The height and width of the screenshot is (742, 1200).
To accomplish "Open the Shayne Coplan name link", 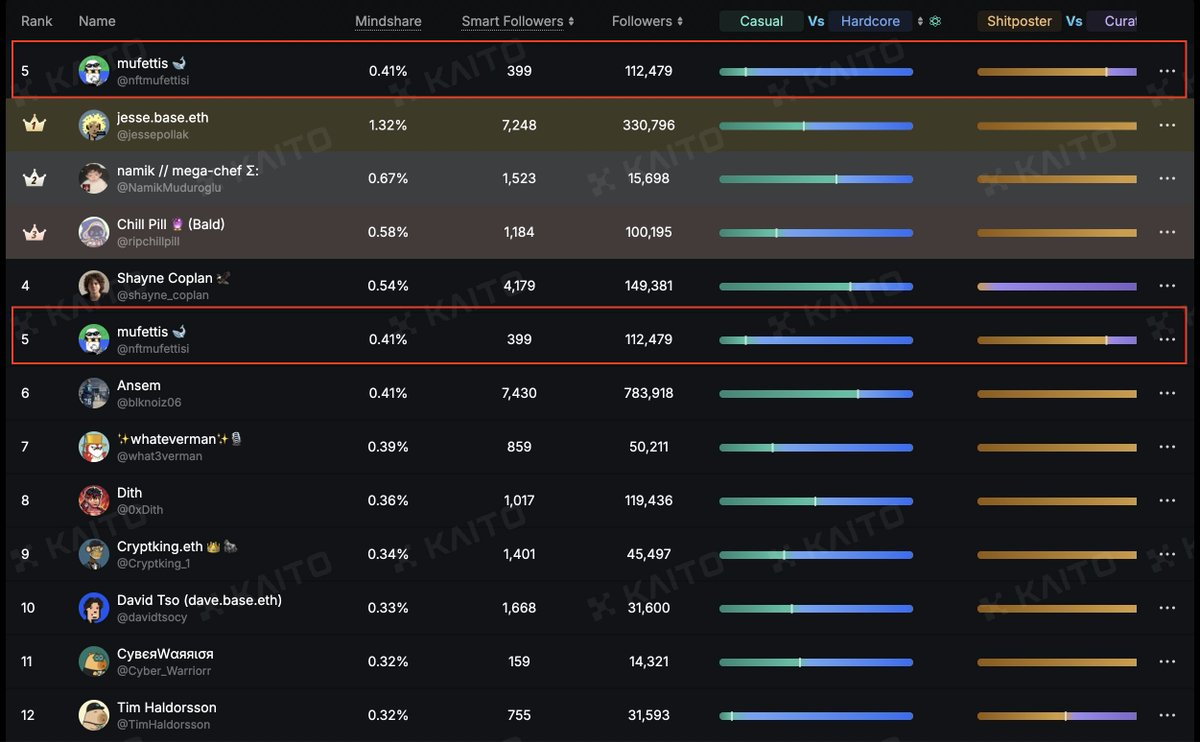I will [165, 278].
